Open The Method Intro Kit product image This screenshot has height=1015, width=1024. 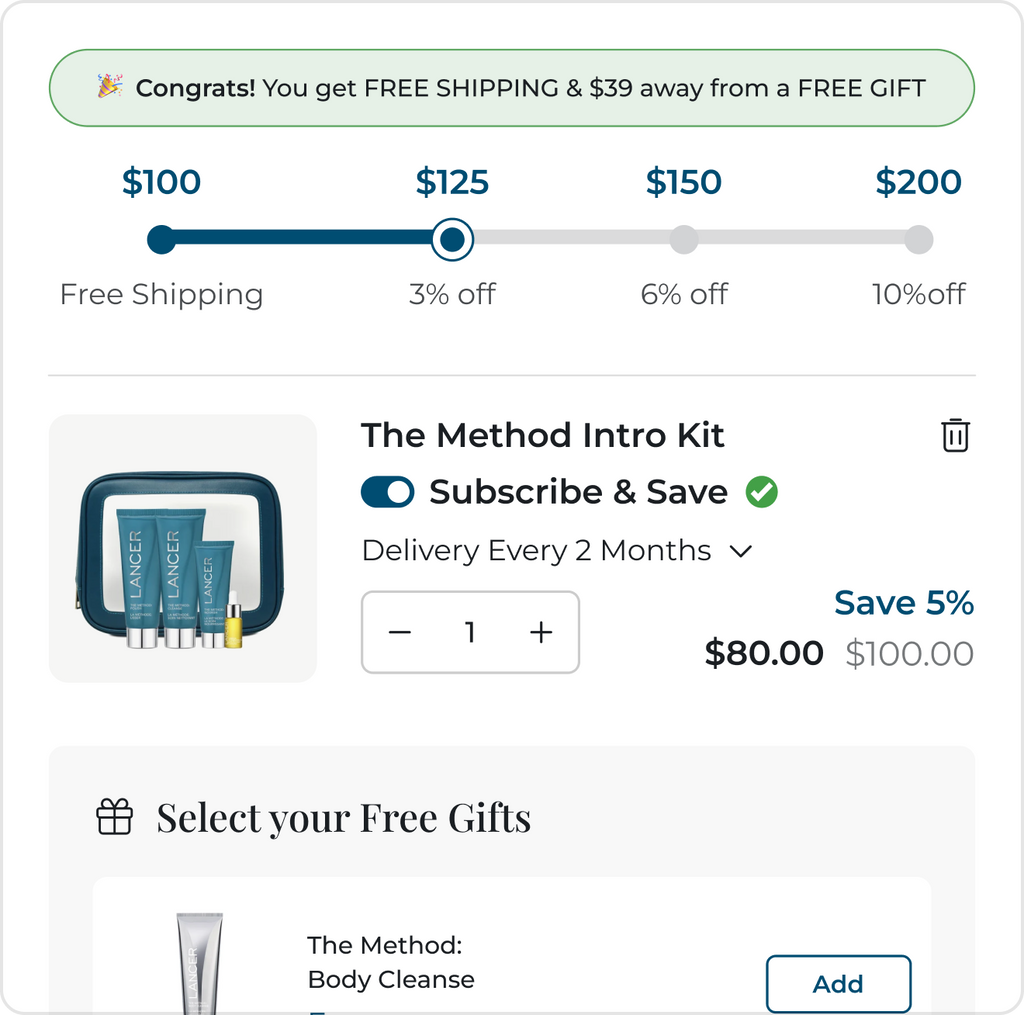(183, 549)
